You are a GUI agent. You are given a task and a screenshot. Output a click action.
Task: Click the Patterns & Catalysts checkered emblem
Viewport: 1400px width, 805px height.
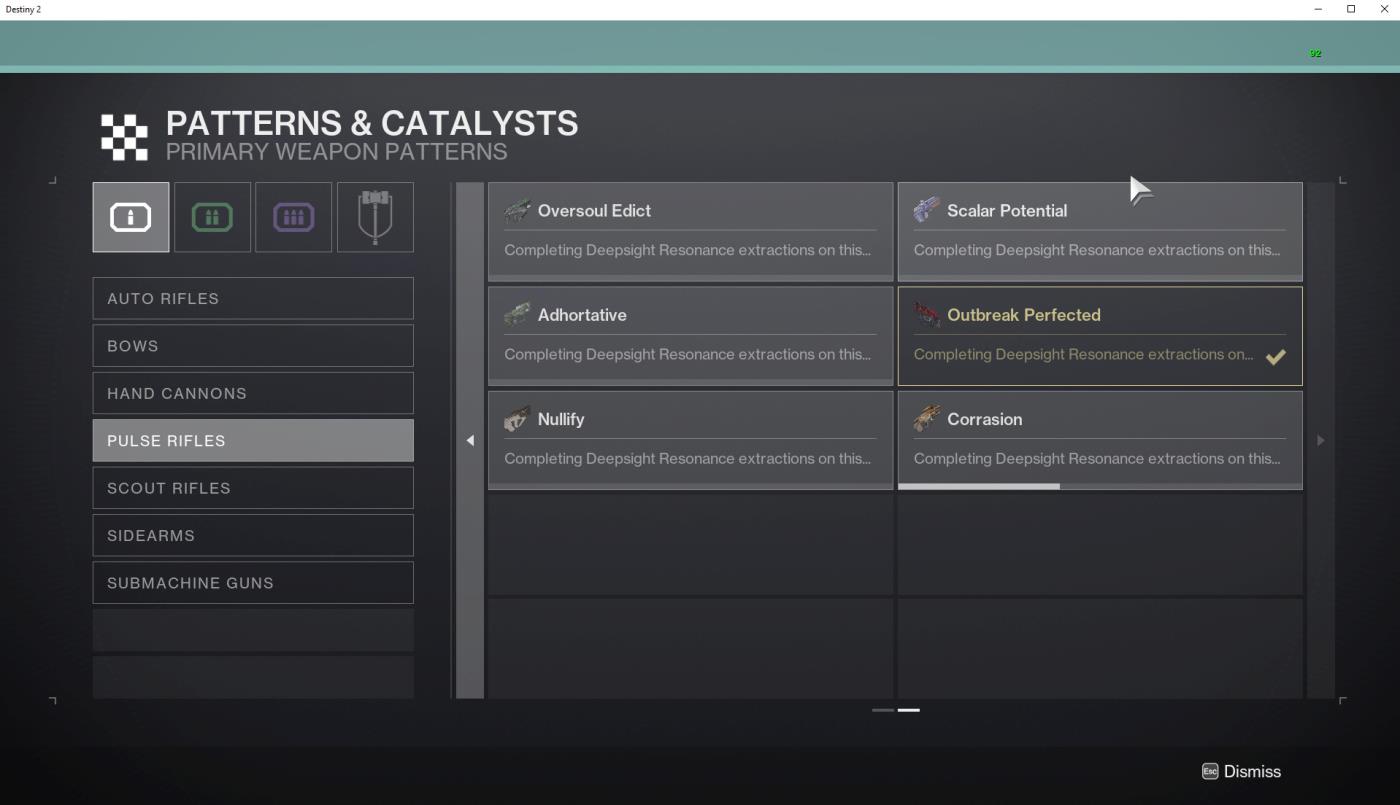coord(124,137)
